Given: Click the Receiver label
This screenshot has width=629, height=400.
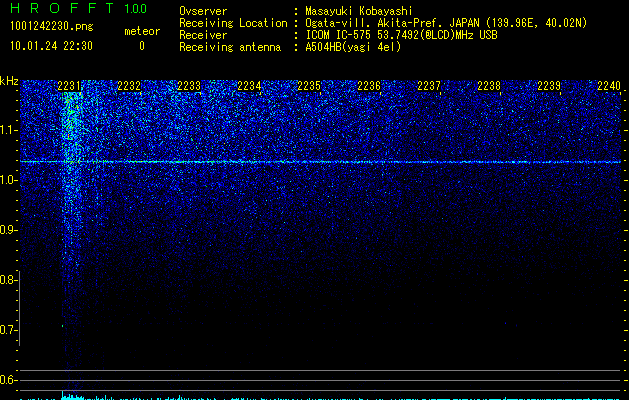Looking at the screenshot, I should coord(203,35).
